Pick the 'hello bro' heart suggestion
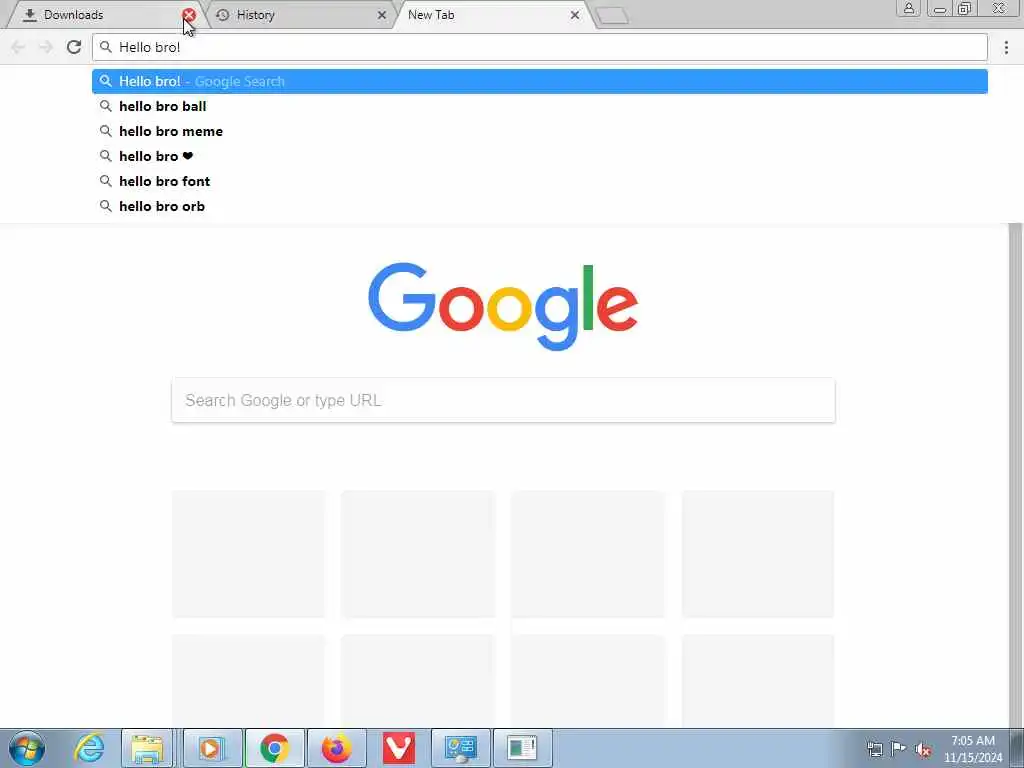 (x=539, y=156)
